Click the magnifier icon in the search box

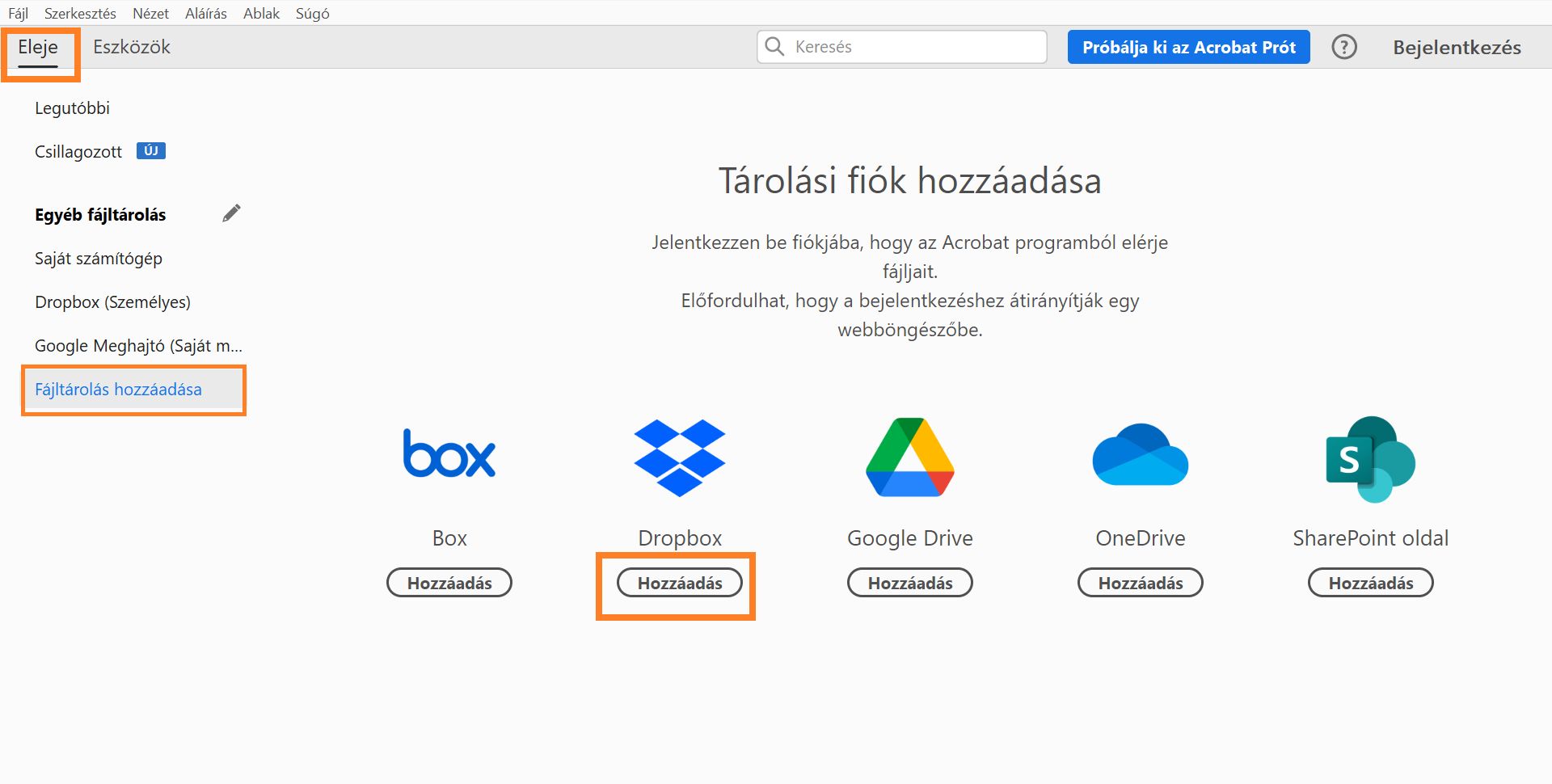tap(774, 46)
